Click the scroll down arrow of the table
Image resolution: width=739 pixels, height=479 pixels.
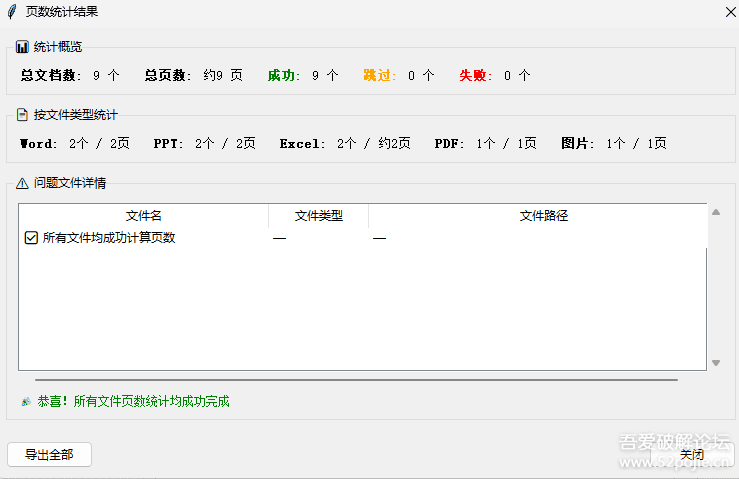coord(715,363)
